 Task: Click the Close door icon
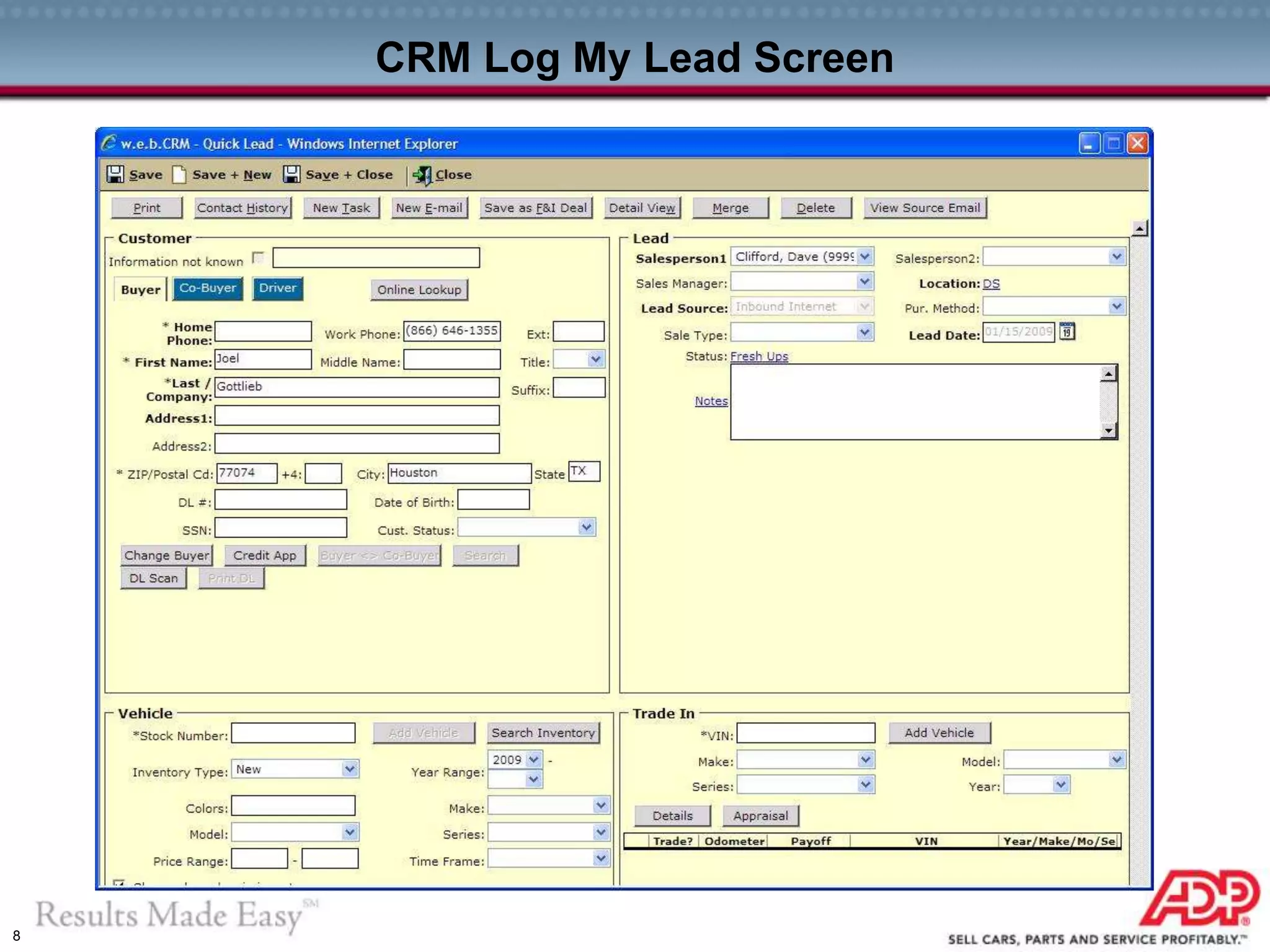[422, 175]
